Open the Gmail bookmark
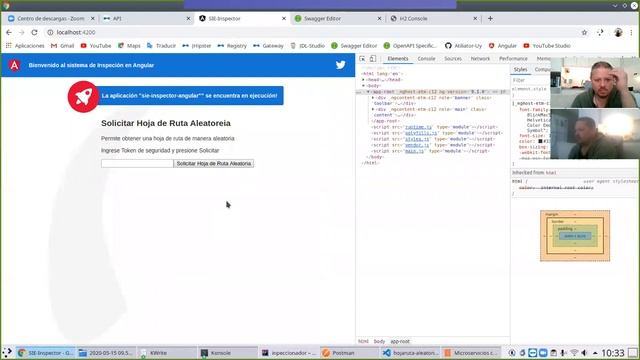Viewport: 640px width, 360px height. pos(62,46)
